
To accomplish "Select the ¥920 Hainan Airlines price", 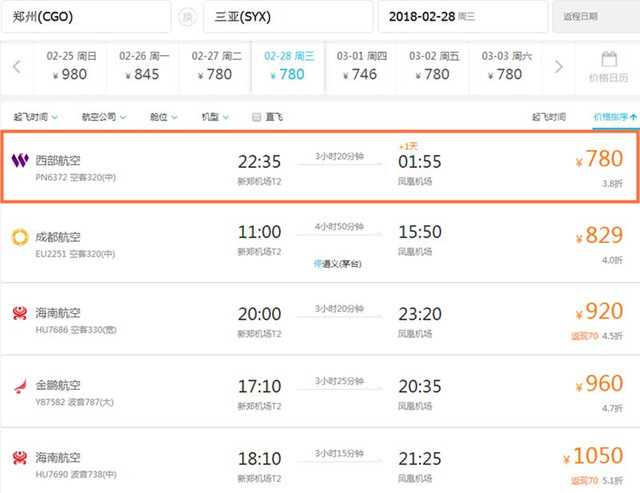I will click(599, 311).
